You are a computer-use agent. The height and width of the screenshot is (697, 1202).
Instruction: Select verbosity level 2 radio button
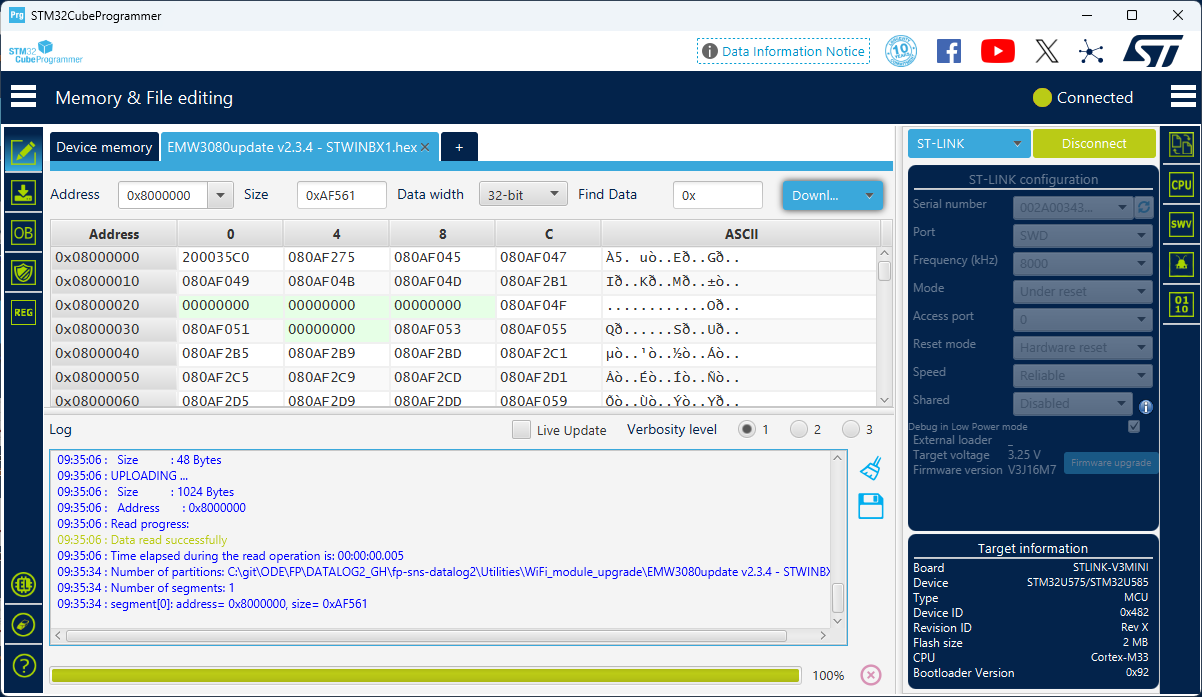798,429
